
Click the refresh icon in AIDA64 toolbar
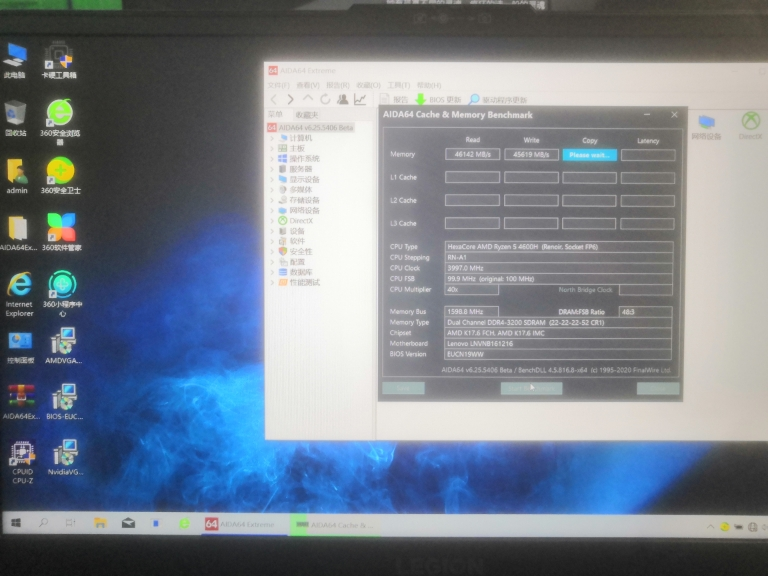tap(325, 100)
